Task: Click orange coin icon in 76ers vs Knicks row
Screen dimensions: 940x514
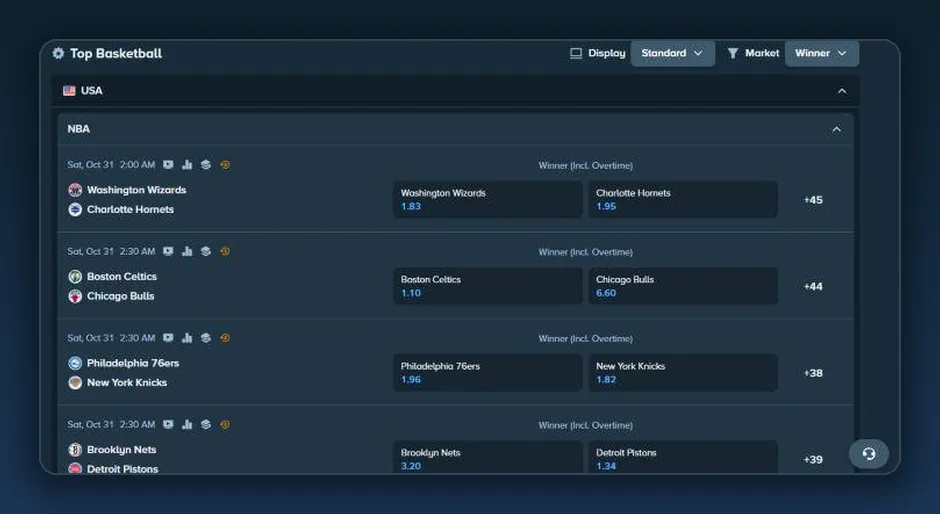Action: [x=225, y=338]
